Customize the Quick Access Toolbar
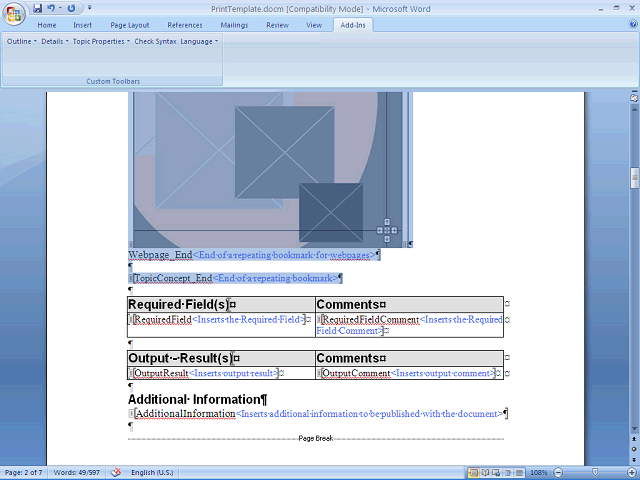This screenshot has height=480, width=640. pyautogui.click(x=89, y=8)
